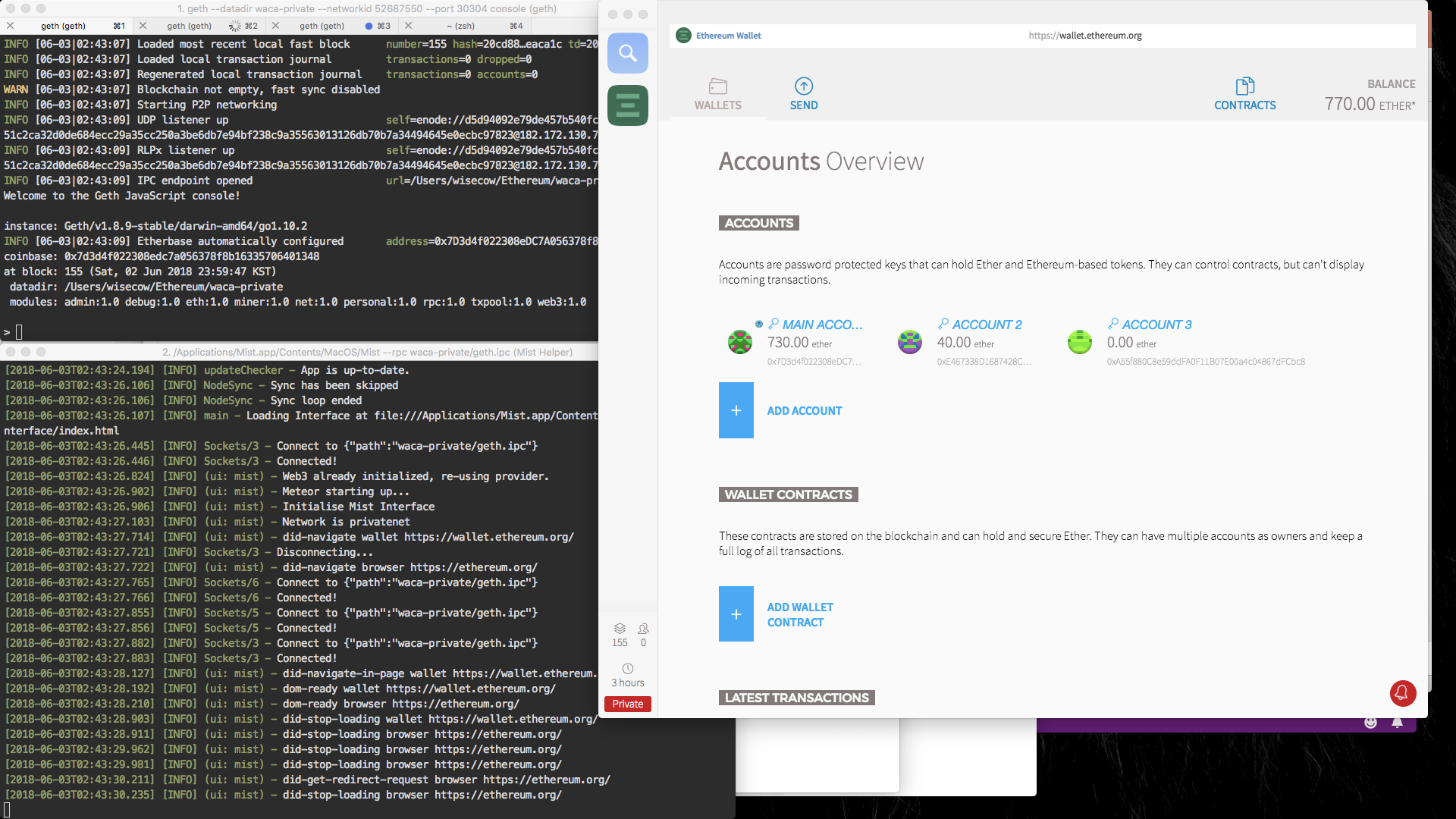Click the peers count icon
1456x819 pixels.
coord(643,629)
